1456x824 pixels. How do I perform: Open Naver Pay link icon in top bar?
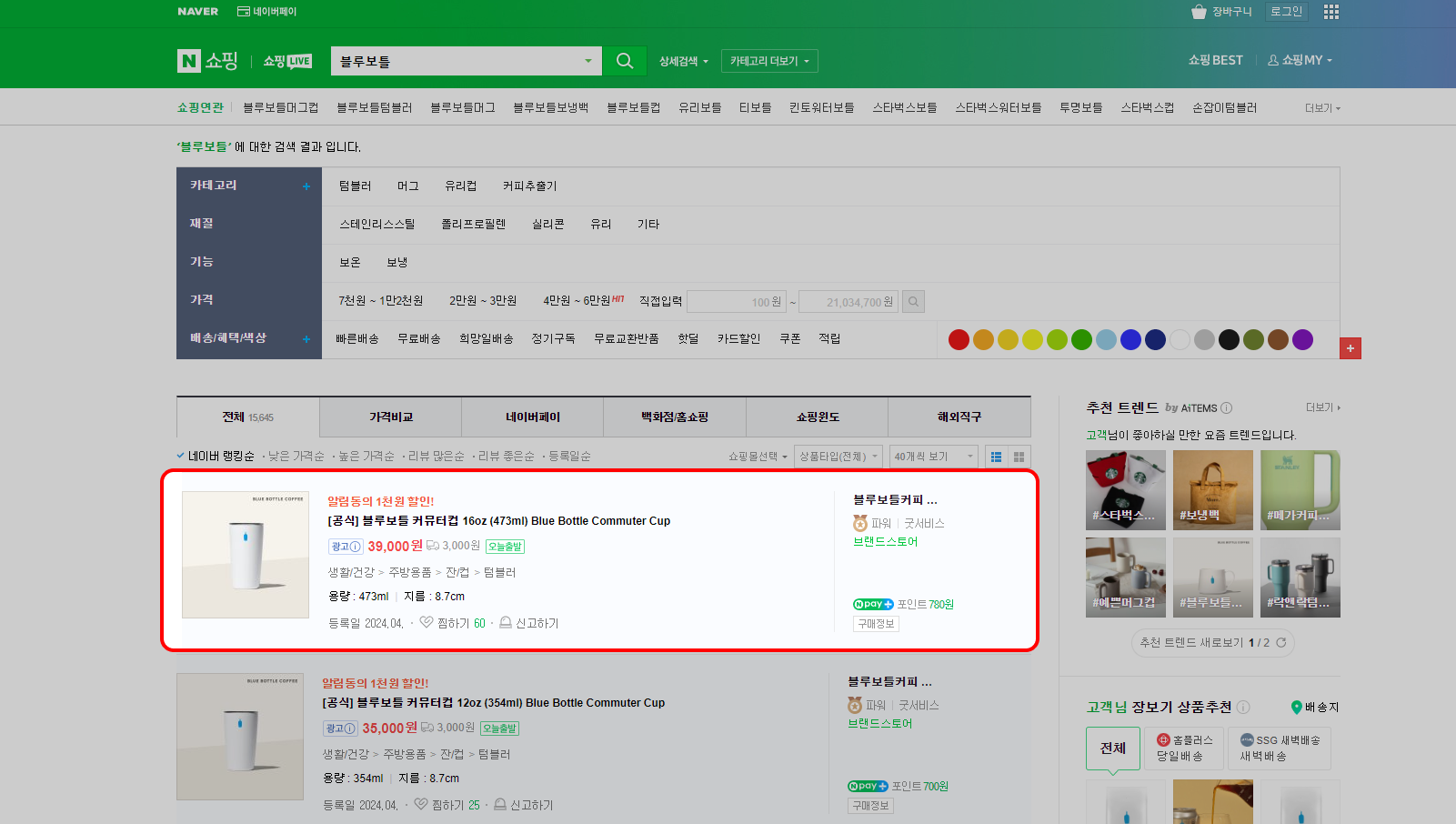tap(244, 12)
